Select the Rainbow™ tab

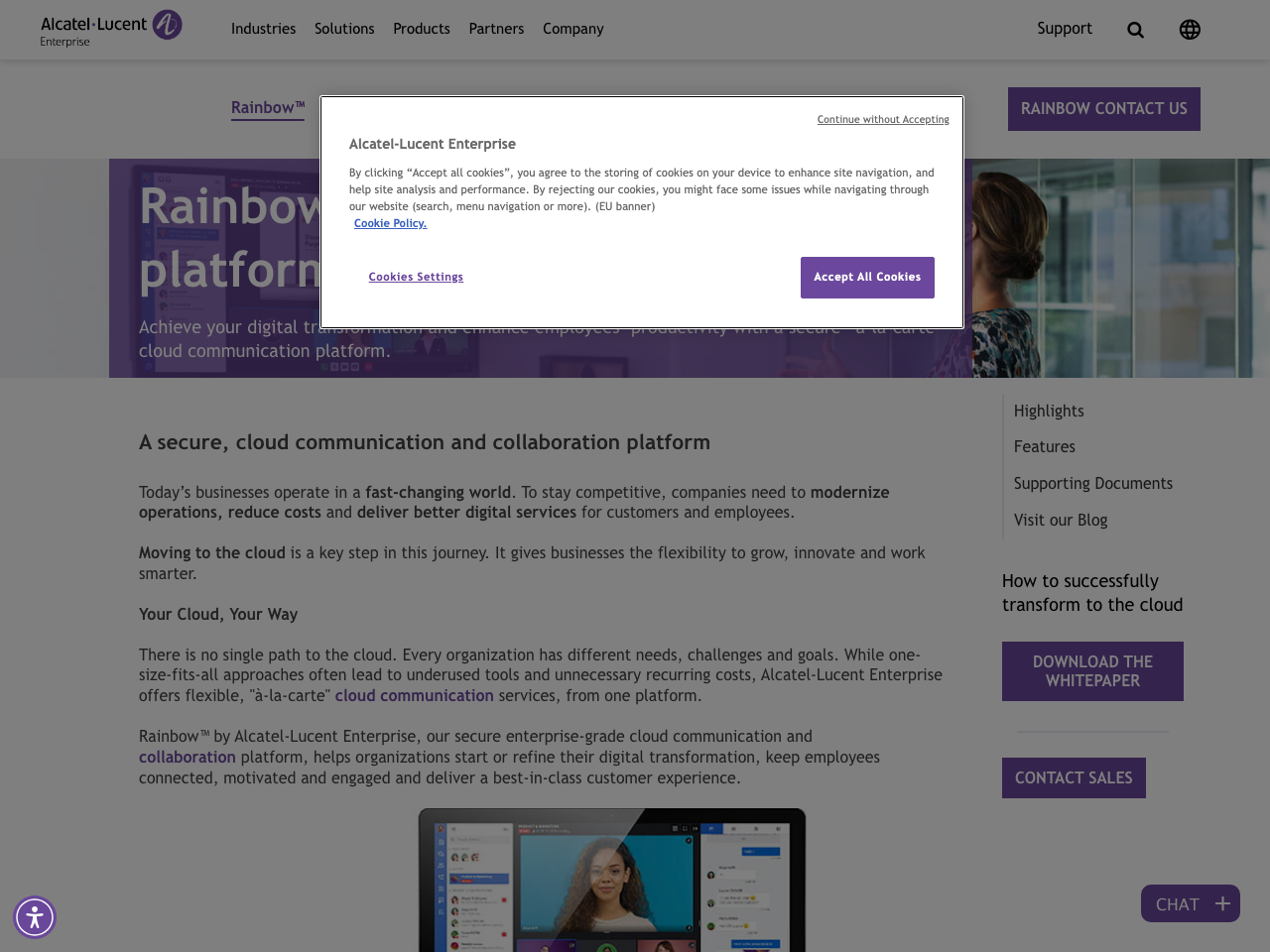[267, 106]
